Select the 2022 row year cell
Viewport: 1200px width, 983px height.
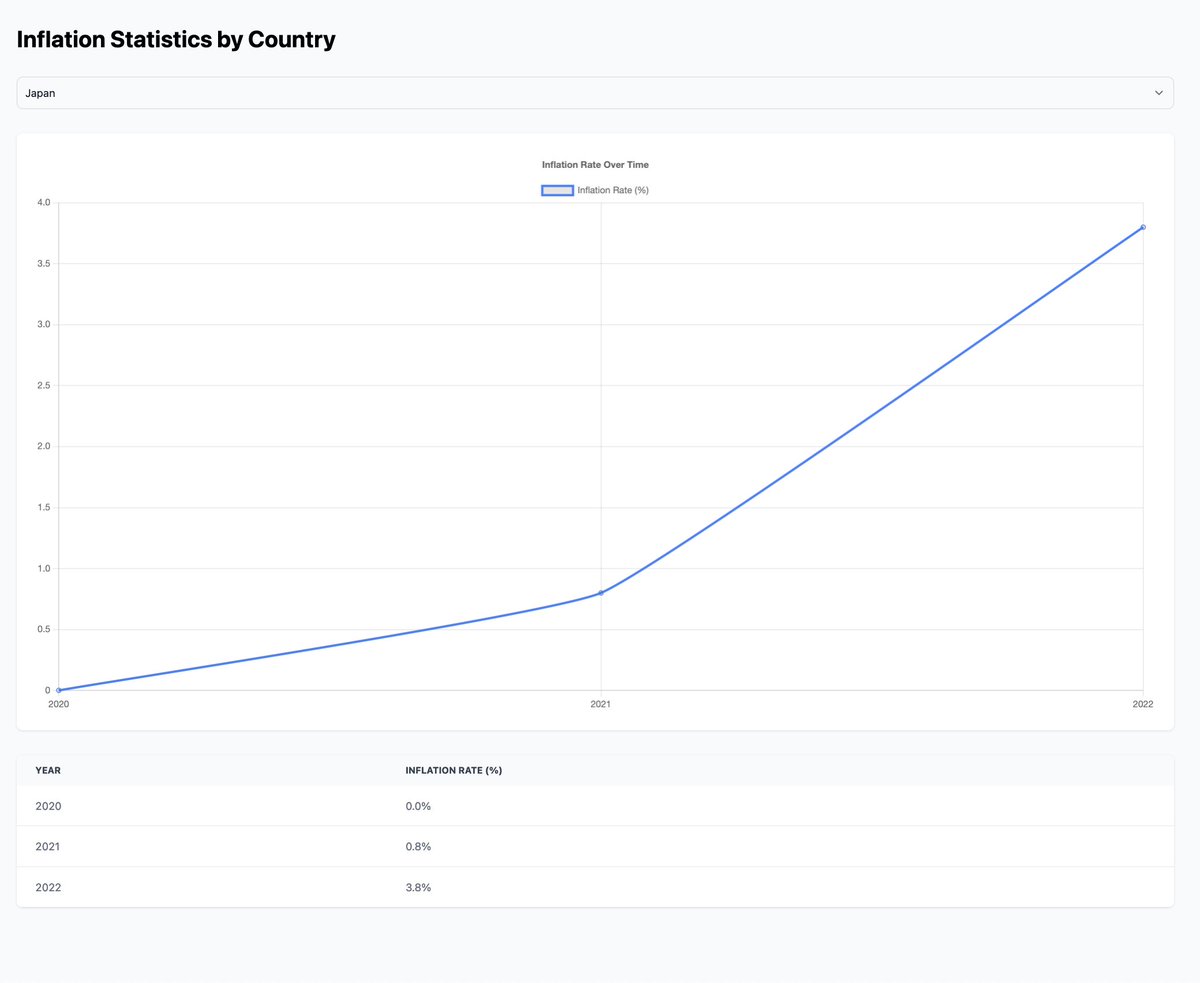coord(48,887)
